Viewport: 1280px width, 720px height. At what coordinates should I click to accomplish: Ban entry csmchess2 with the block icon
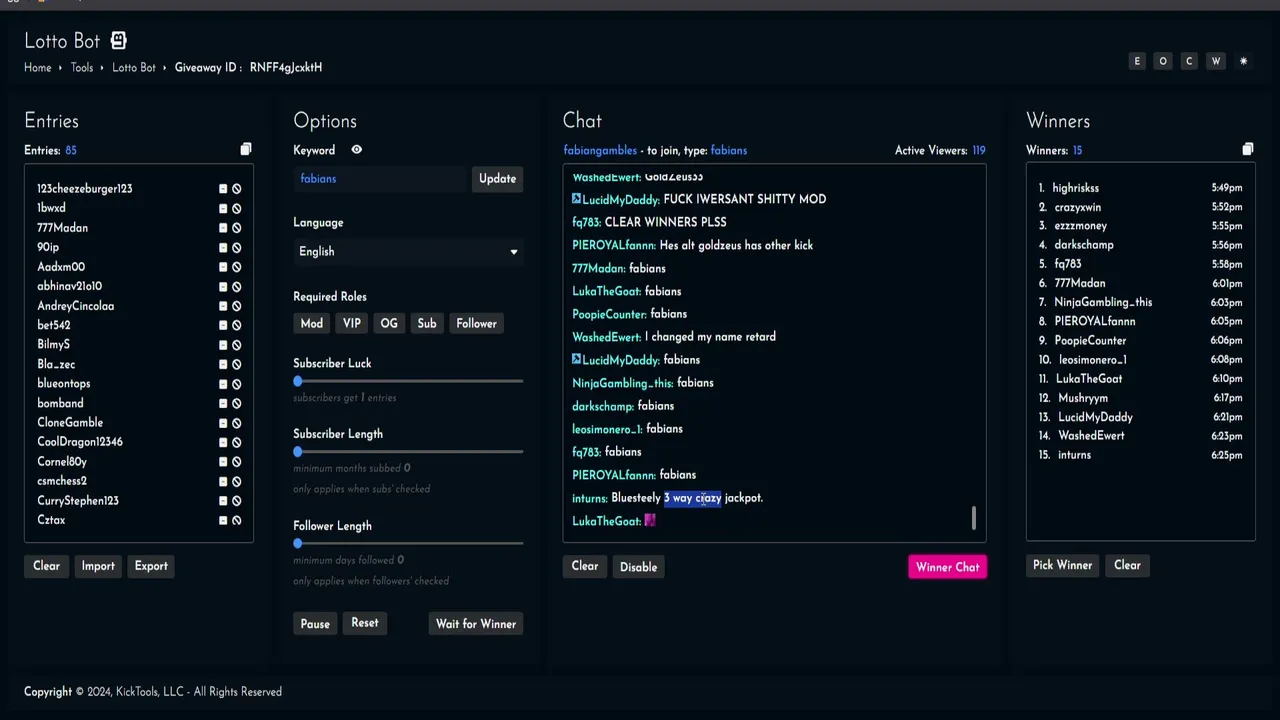237,481
